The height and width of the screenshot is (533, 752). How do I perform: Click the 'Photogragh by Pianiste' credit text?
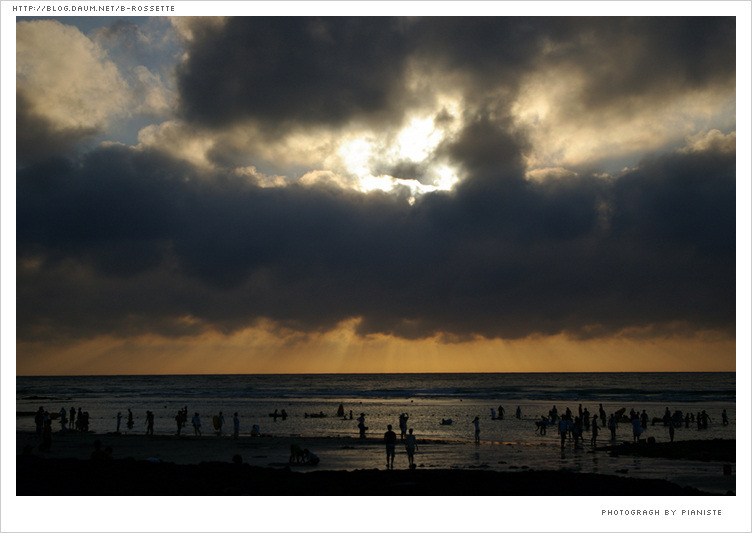click(x=661, y=512)
